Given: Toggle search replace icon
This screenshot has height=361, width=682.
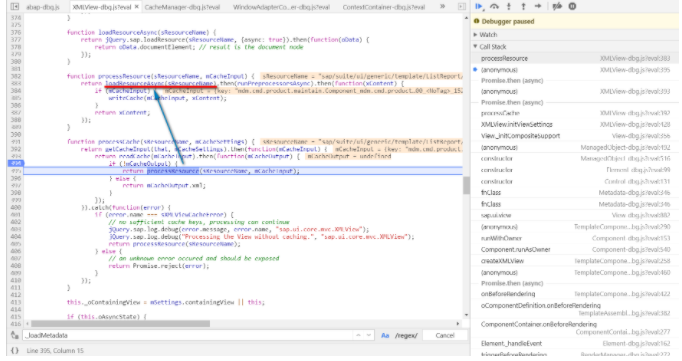Looking at the screenshot, I should [15, 335].
